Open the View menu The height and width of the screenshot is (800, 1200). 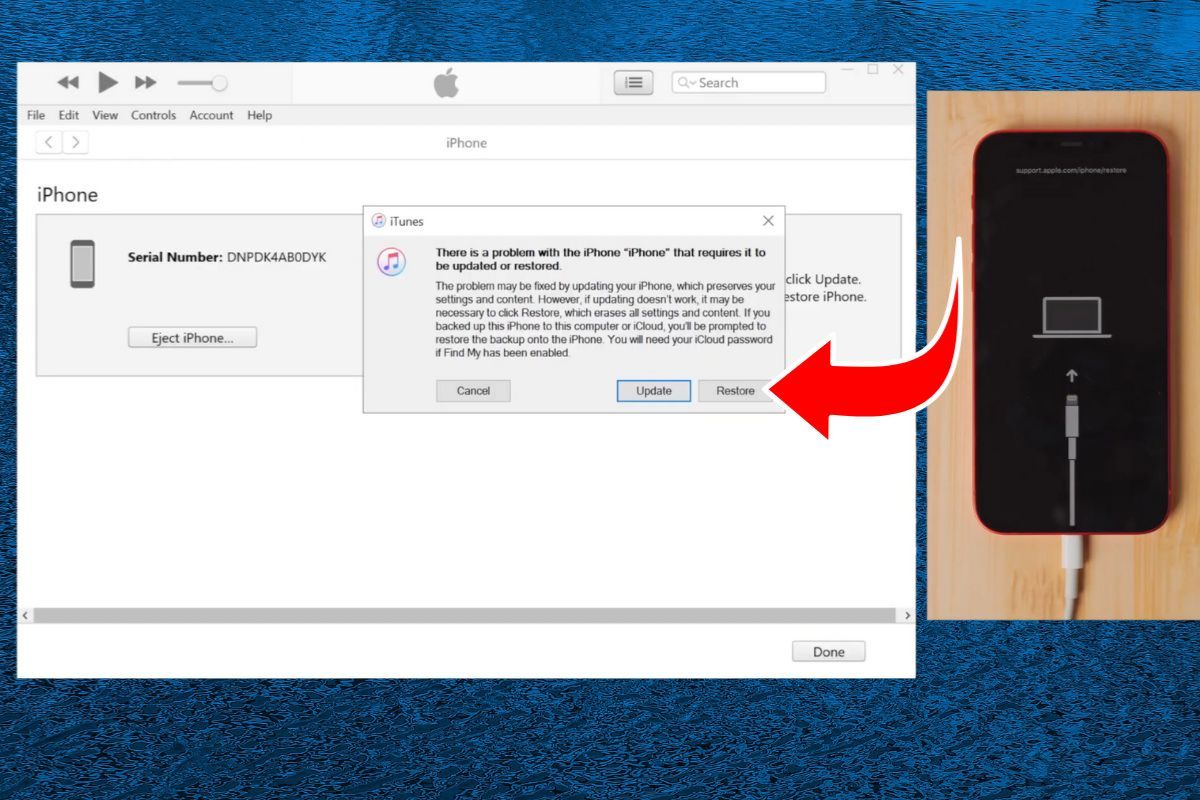click(x=105, y=115)
